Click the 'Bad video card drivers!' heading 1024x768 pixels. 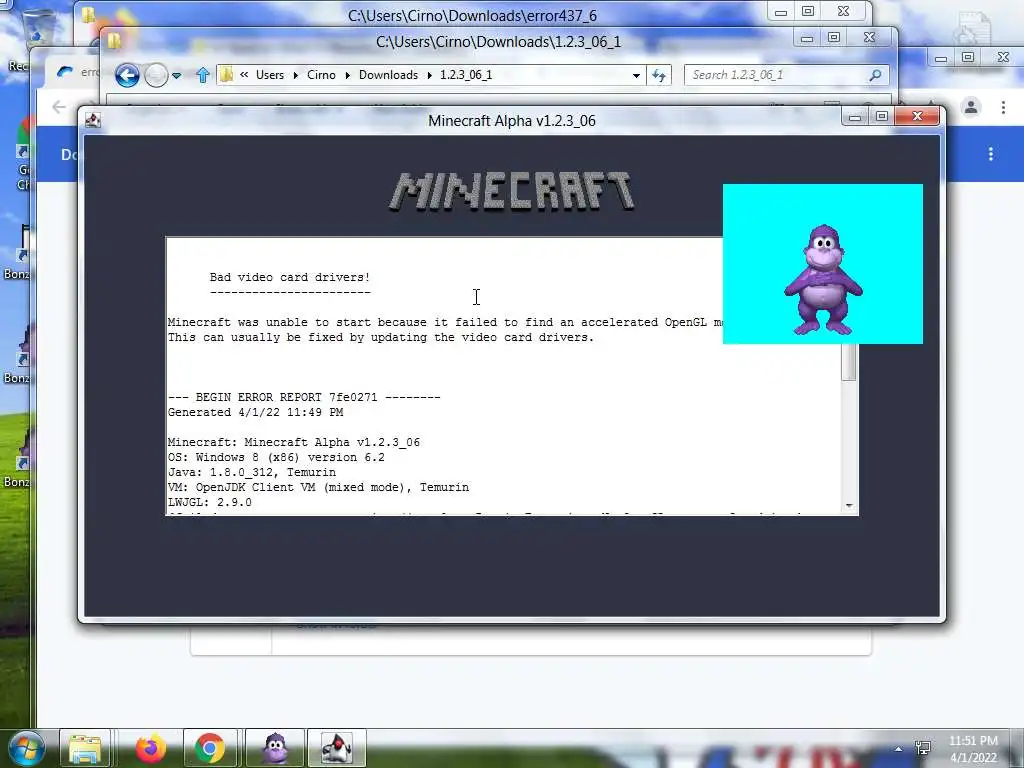(290, 278)
